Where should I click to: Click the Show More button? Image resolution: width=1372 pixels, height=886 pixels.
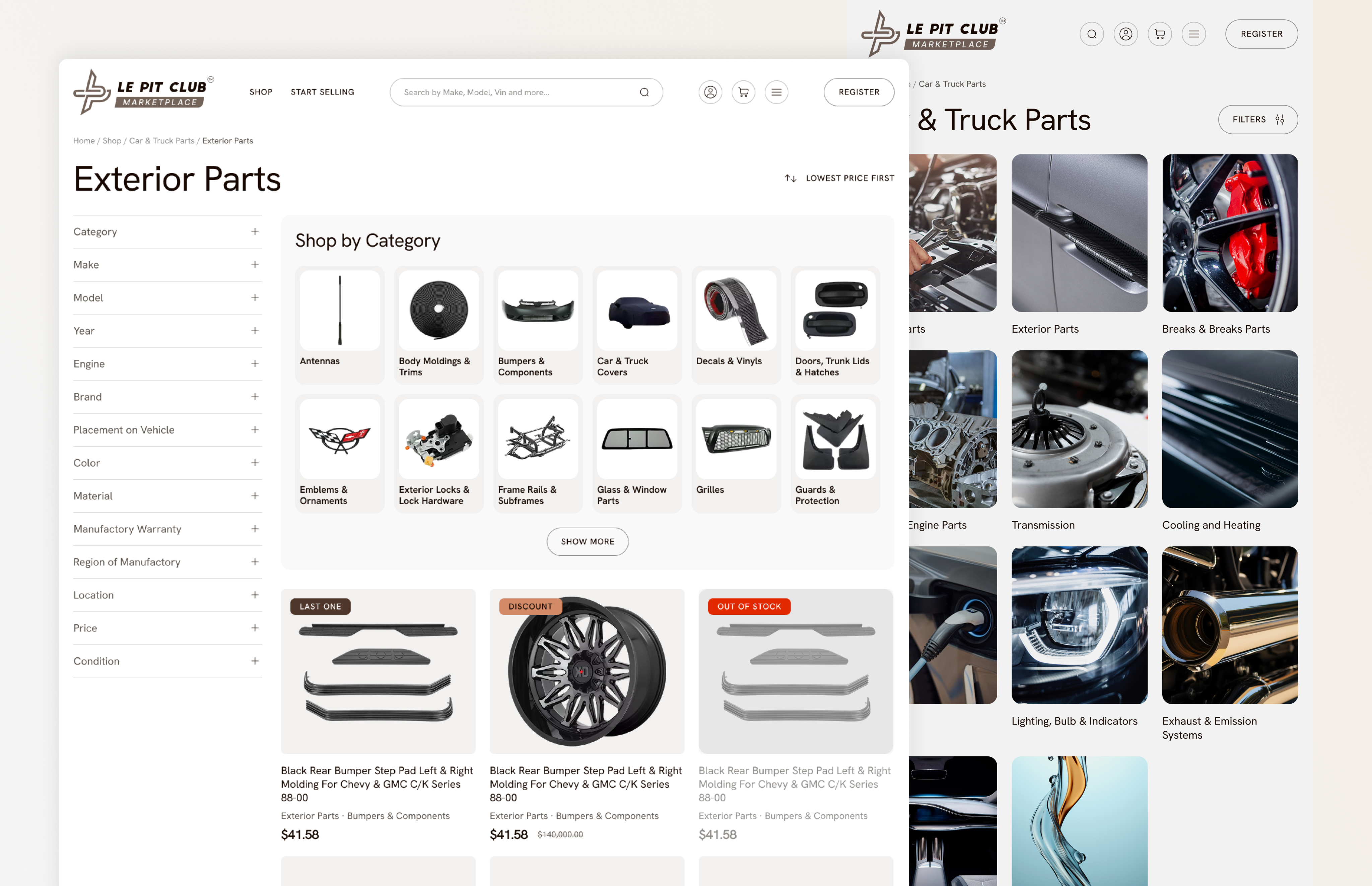[587, 541]
